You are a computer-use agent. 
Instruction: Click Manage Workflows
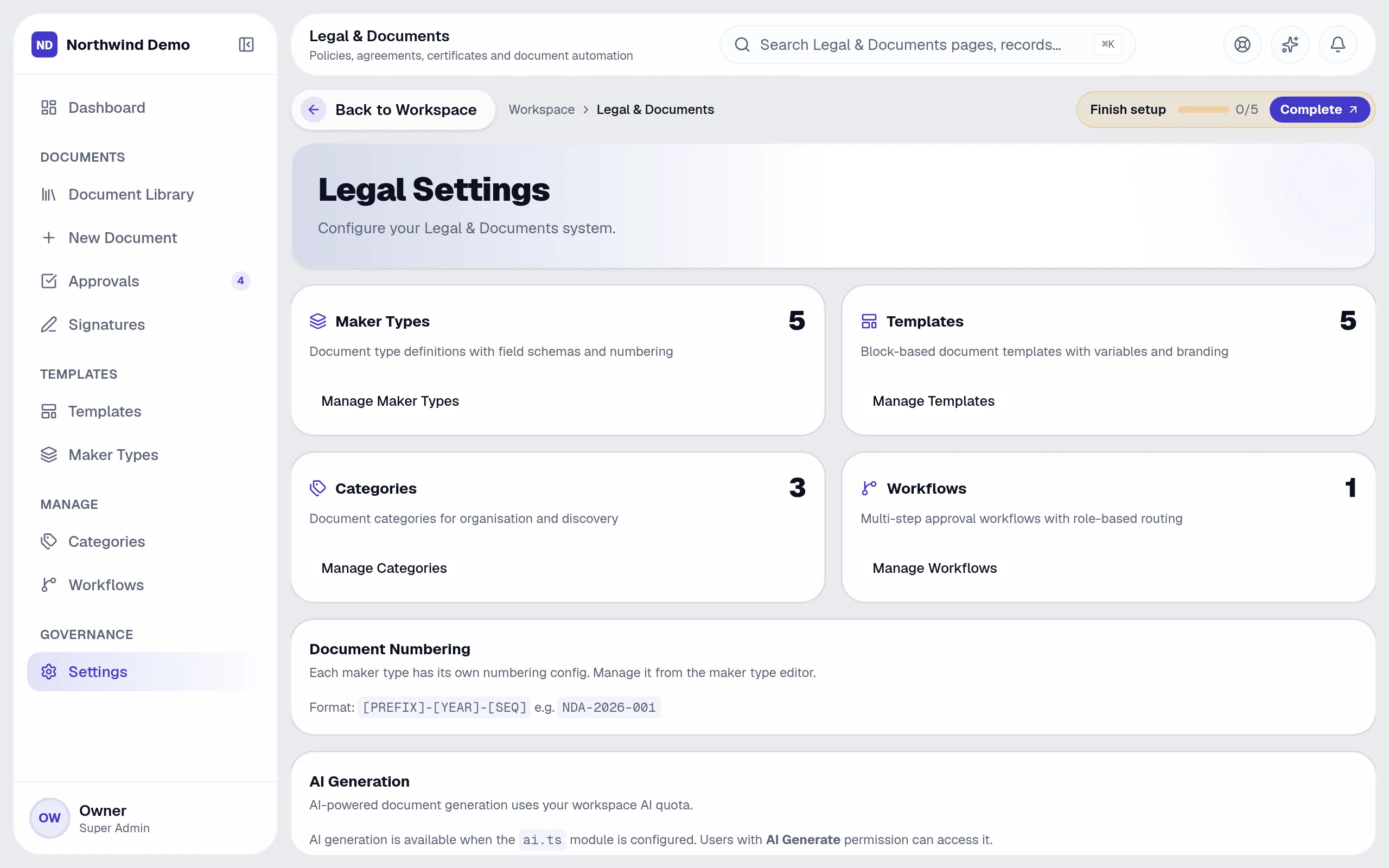(x=934, y=568)
